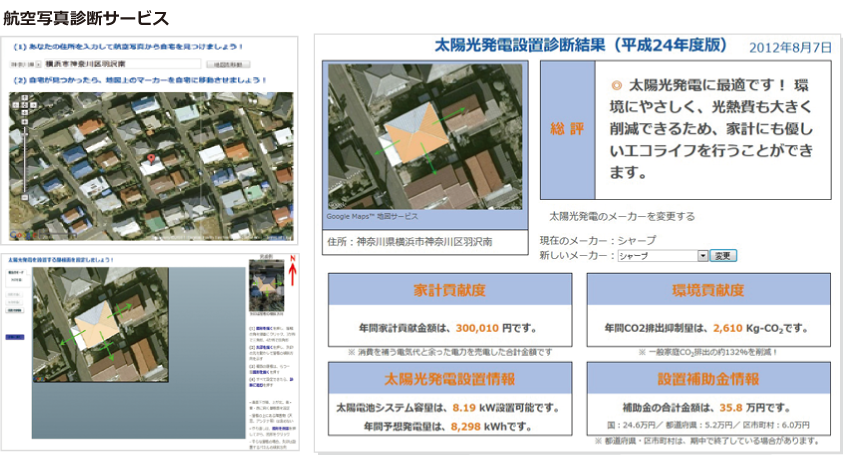Click the 300,010 yen household contribution value
This screenshot has height=465, width=843.
click(x=477, y=328)
